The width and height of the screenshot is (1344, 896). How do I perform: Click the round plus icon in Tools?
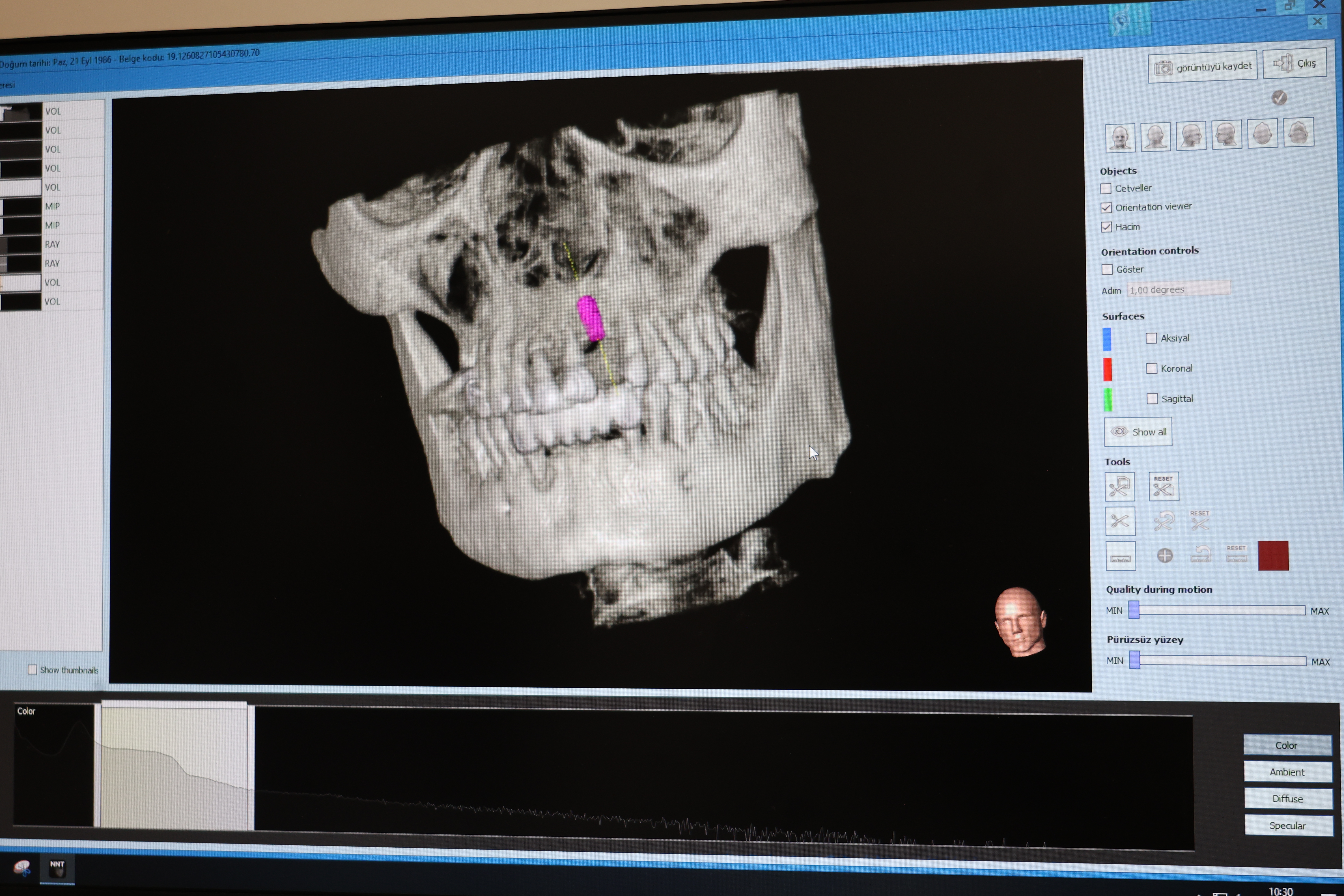click(1165, 556)
